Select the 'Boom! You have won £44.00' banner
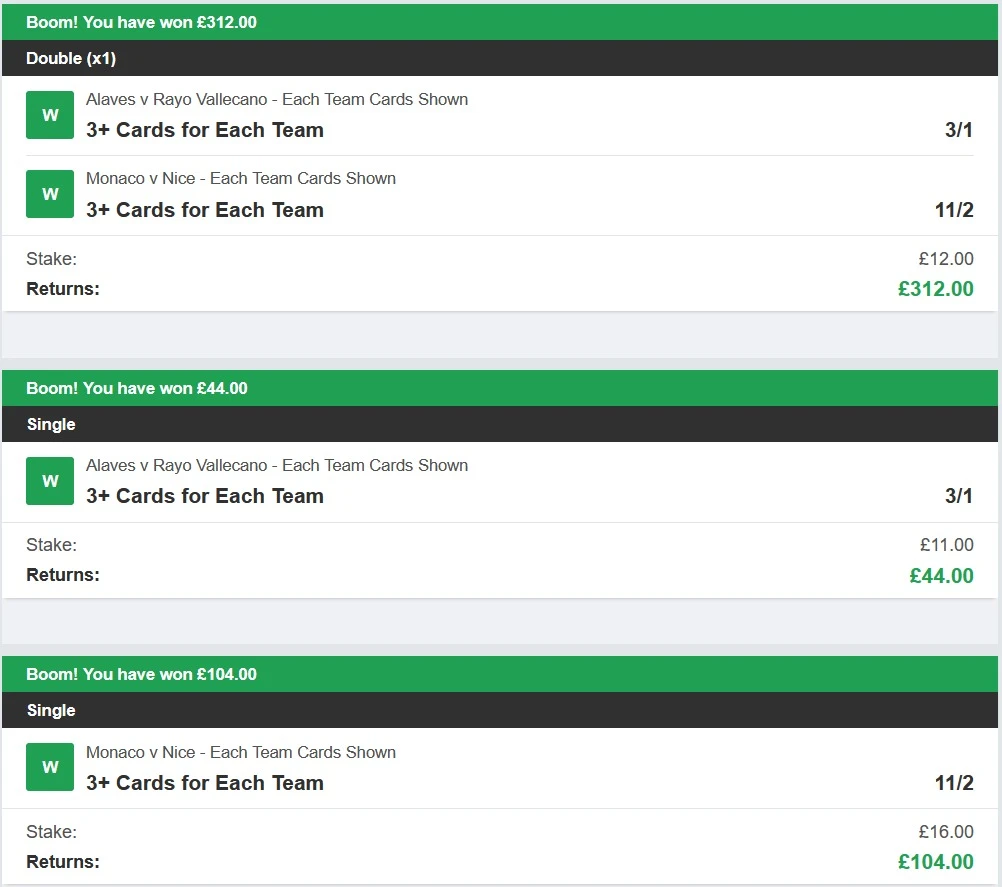Viewport: 1002px width, 887px height. pos(500,388)
